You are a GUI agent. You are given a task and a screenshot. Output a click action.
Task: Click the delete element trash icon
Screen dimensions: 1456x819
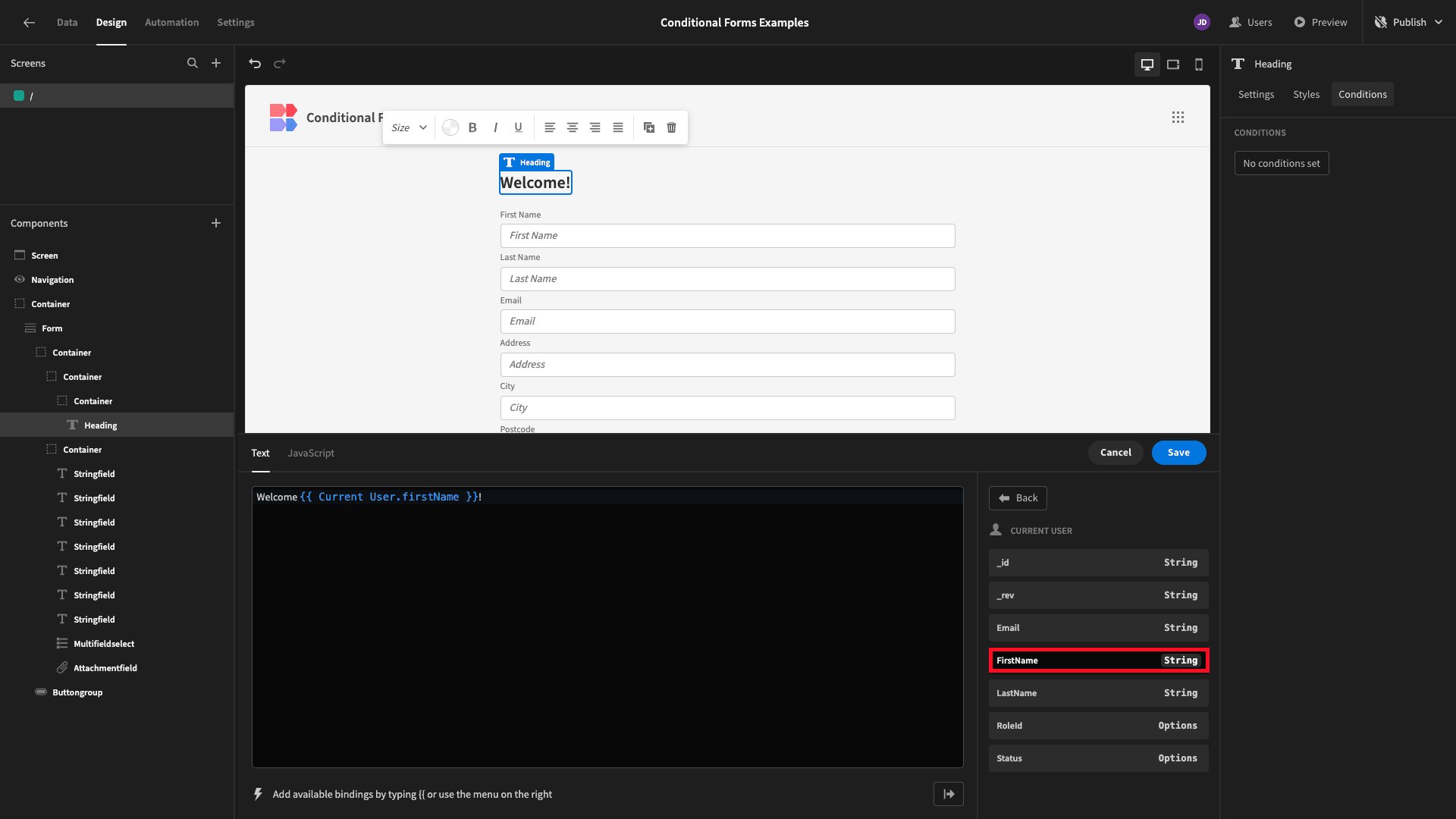click(x=672, y=128)
